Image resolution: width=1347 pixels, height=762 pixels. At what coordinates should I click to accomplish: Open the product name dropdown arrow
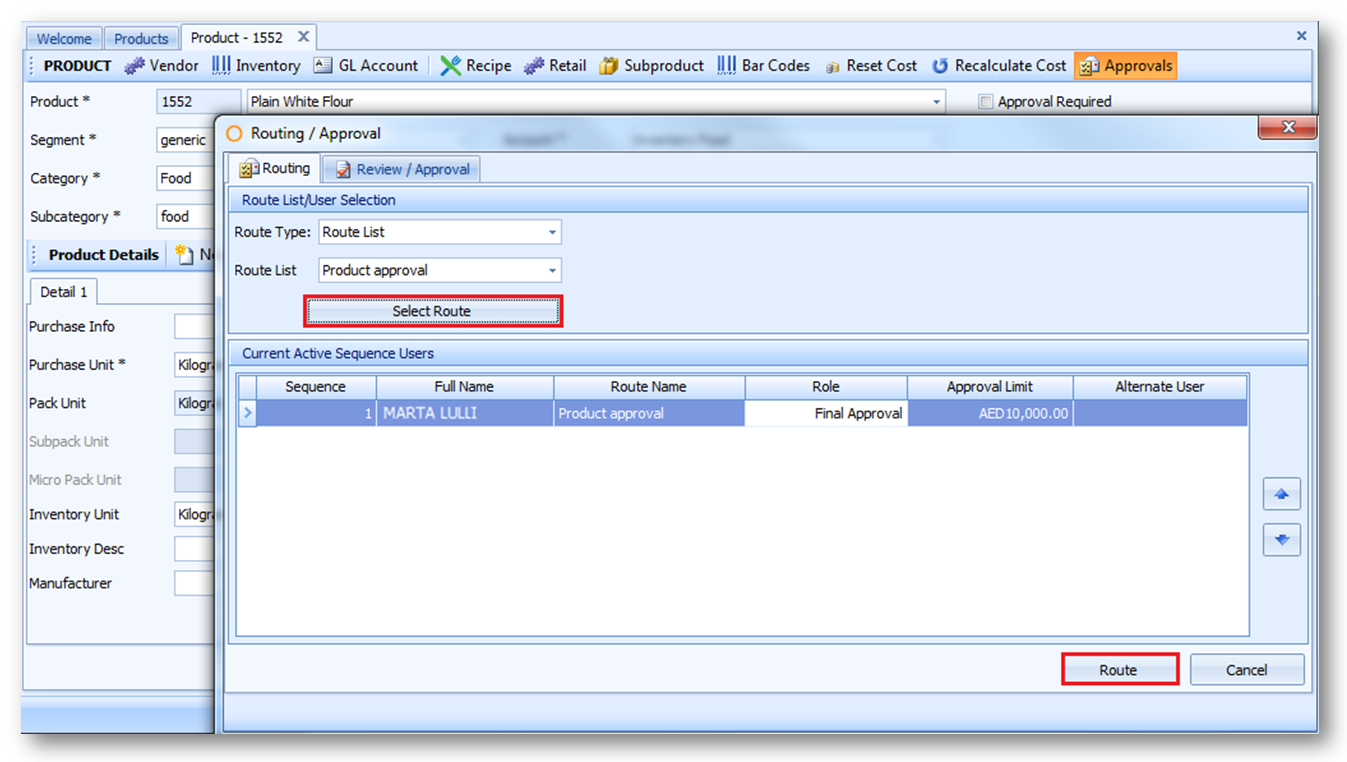pyautogui.click(x=937, y=102)
